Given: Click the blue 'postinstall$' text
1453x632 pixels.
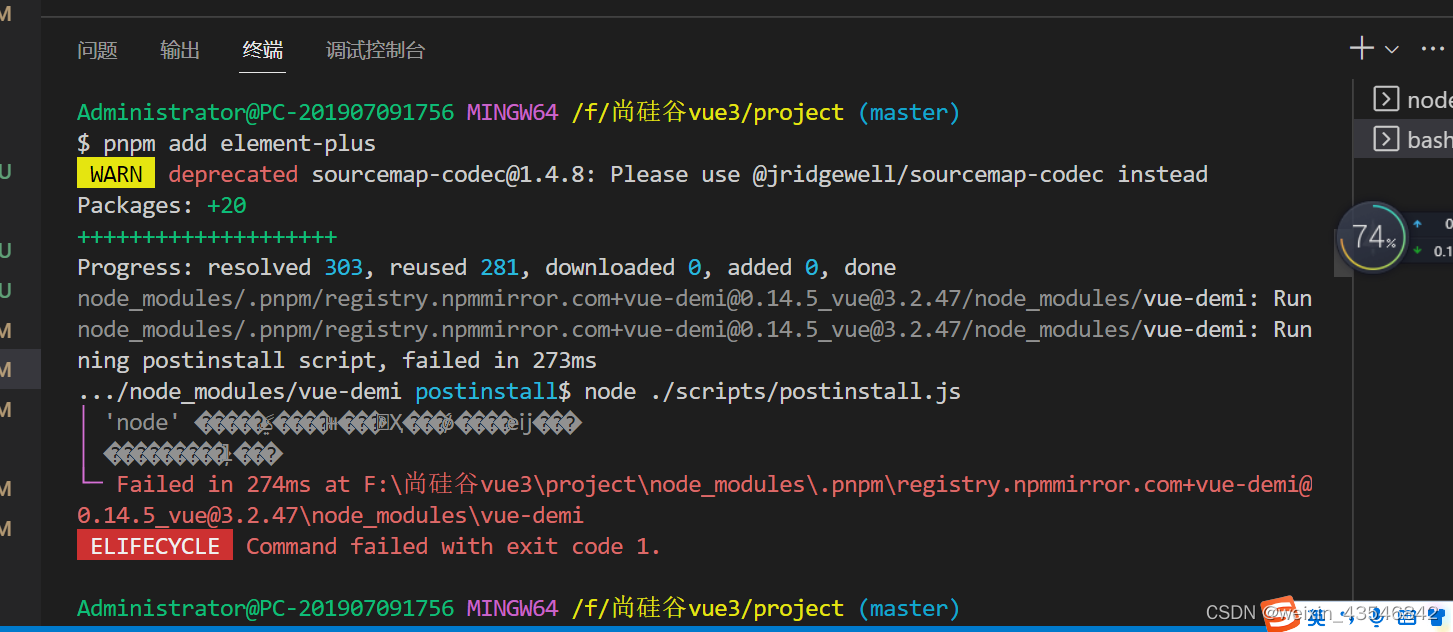Looking at the screenshot, I should [493, 391].
